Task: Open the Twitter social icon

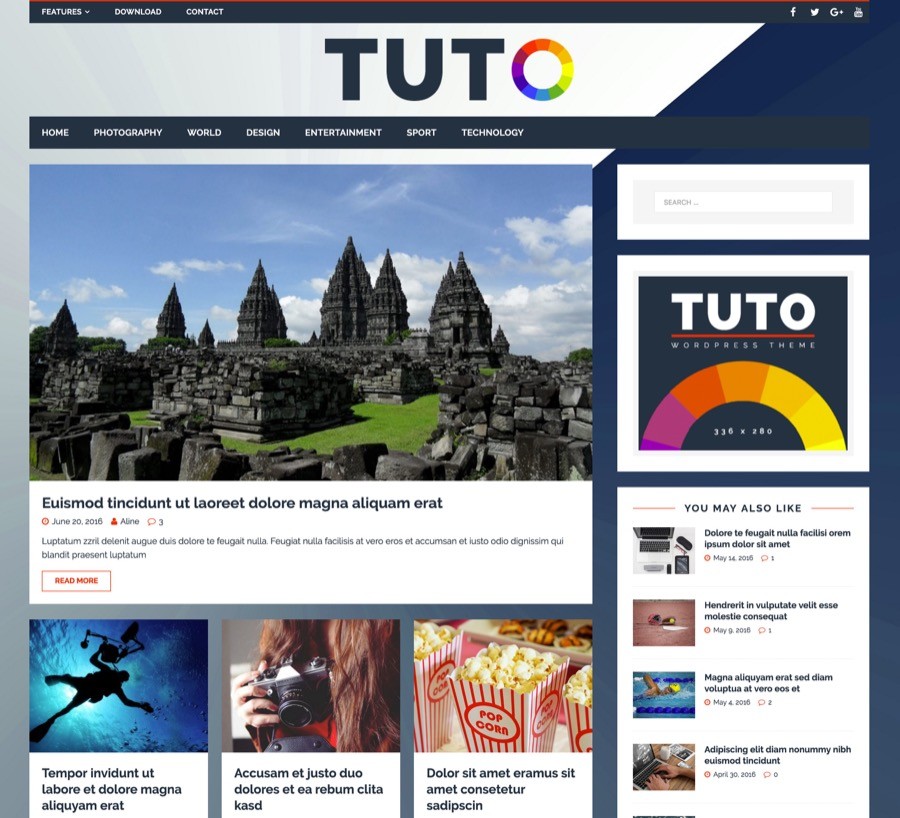Action: tap(814, 11)
